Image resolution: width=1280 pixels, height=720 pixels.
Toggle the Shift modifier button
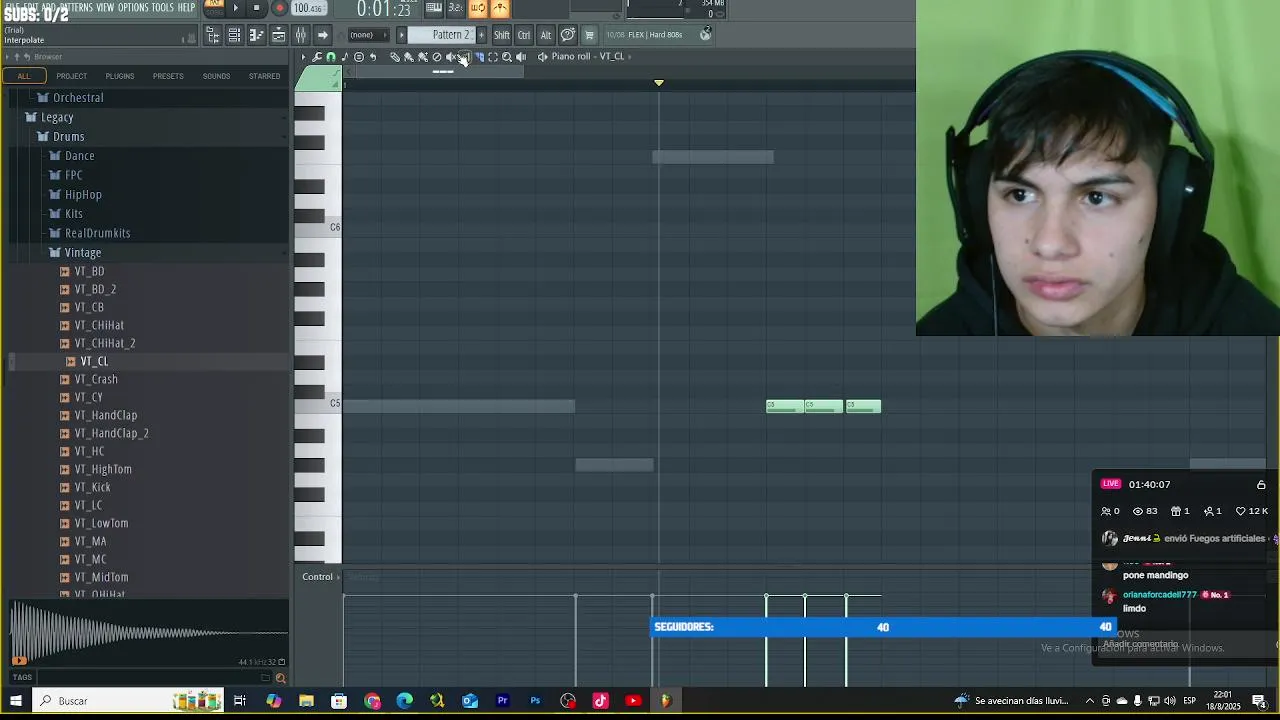[x=502, y=35]
